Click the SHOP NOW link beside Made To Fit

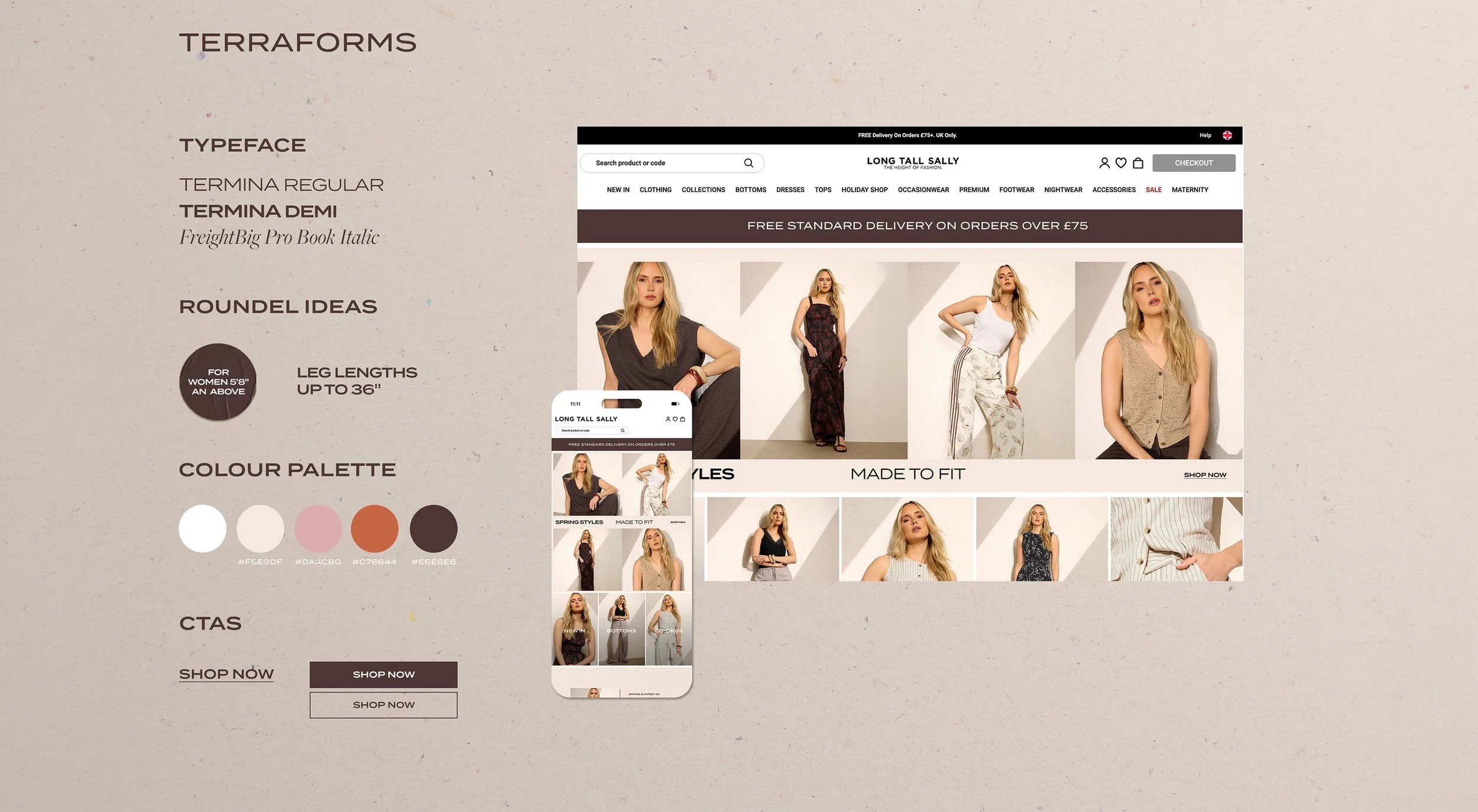point(1204,475)
